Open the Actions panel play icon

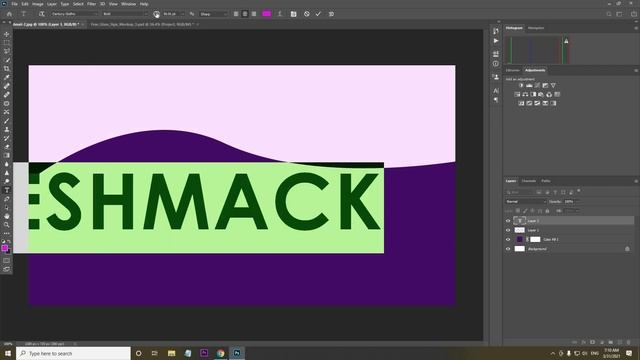point(496,41)
